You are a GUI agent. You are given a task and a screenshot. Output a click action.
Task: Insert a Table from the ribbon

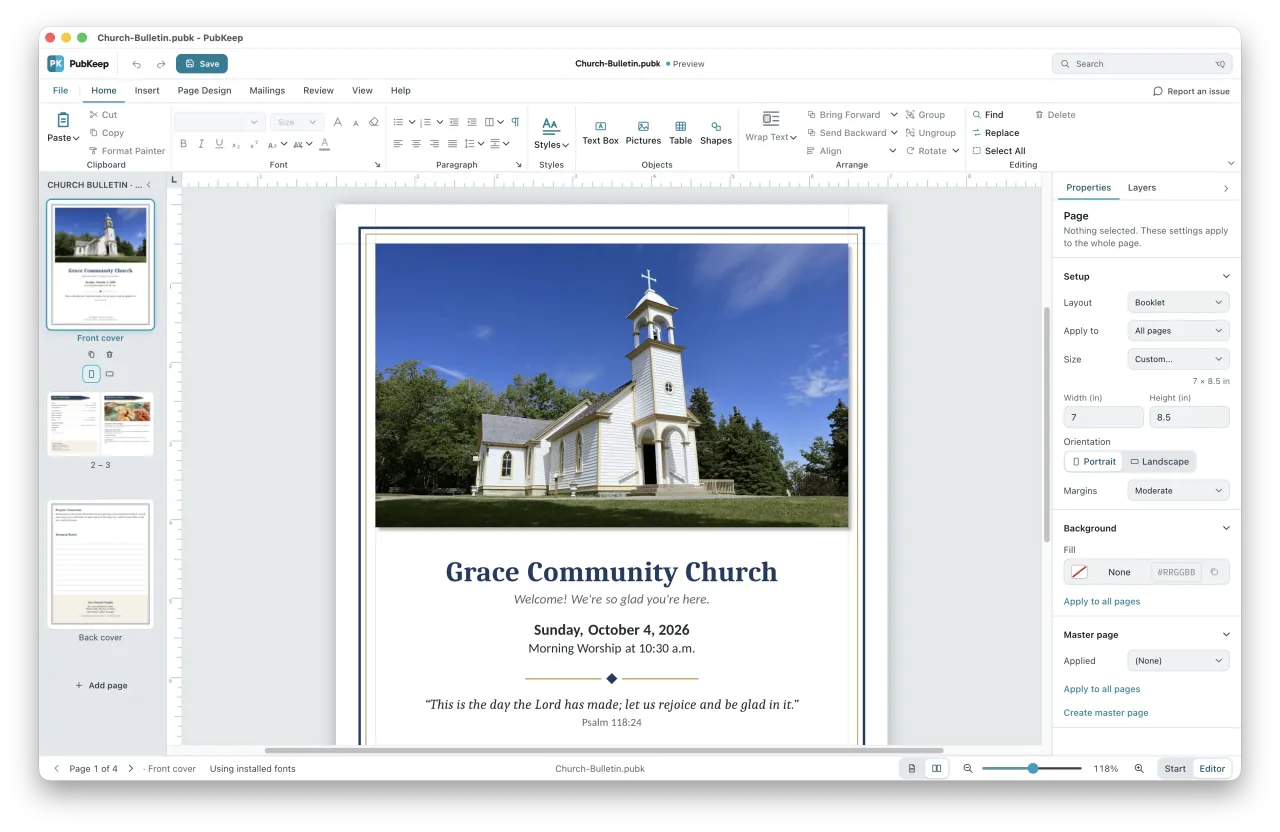680,133
